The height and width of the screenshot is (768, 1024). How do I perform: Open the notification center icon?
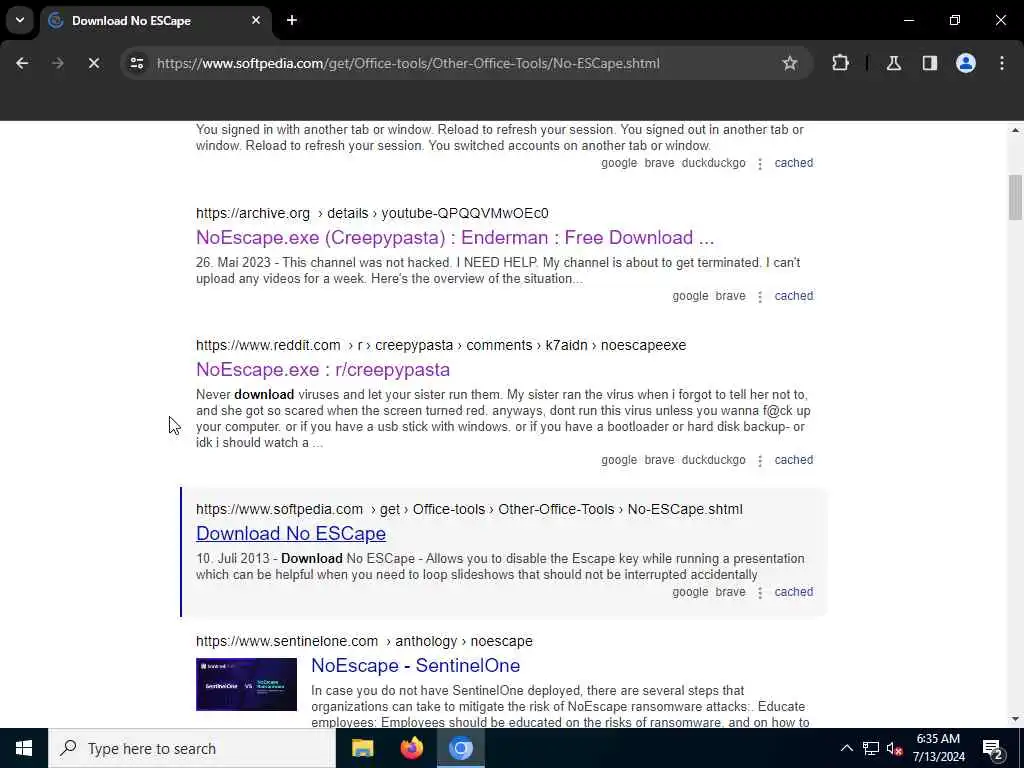[993, 748]
